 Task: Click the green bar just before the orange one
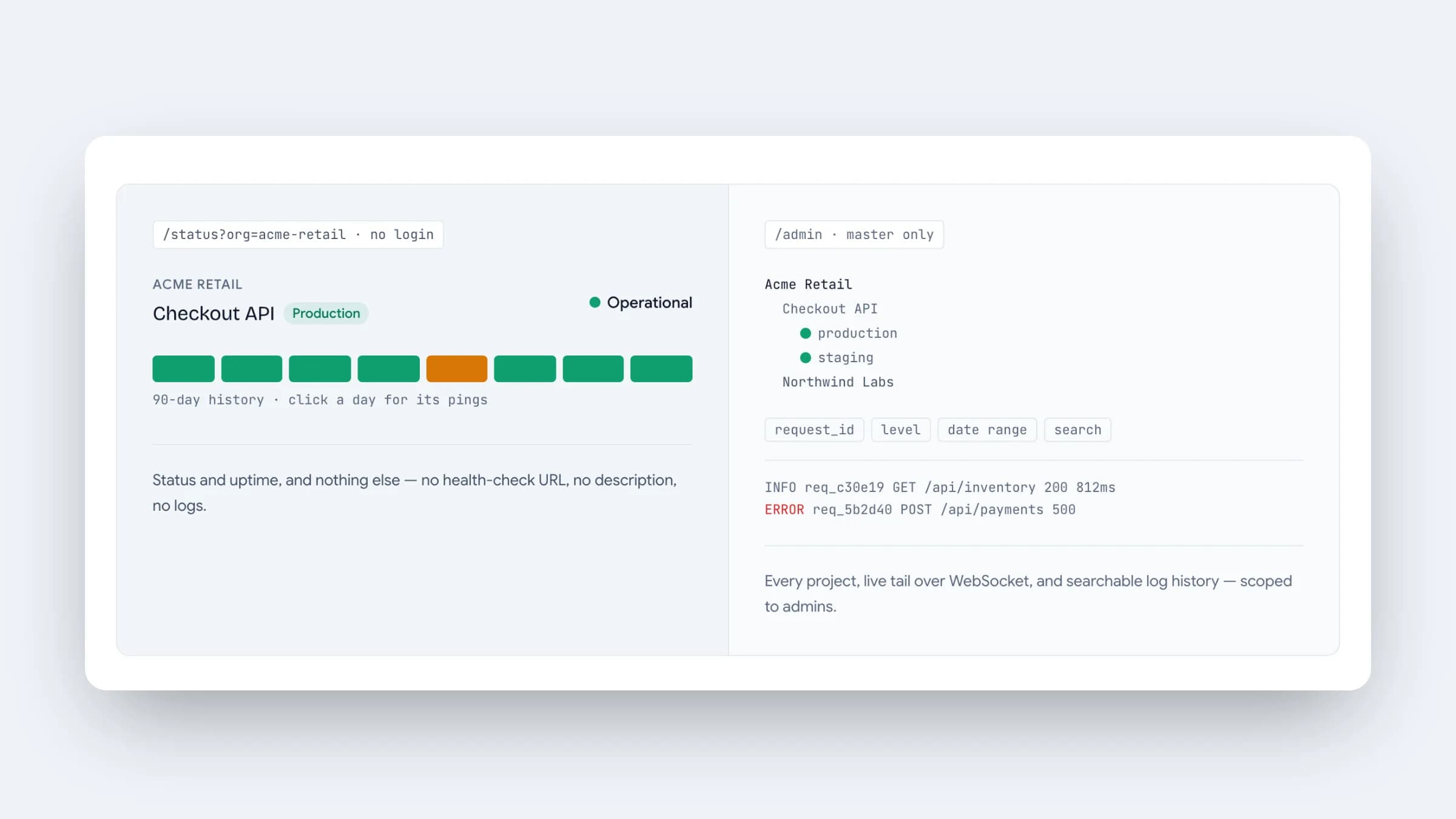coord(388,369)
